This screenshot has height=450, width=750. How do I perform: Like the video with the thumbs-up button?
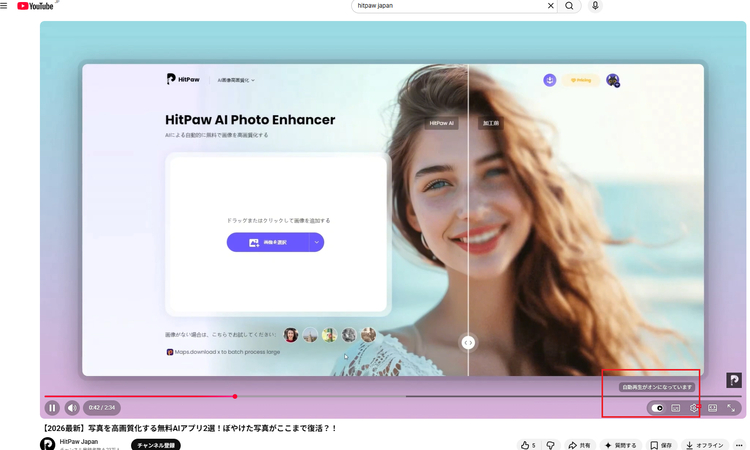[x=528, y=445]
